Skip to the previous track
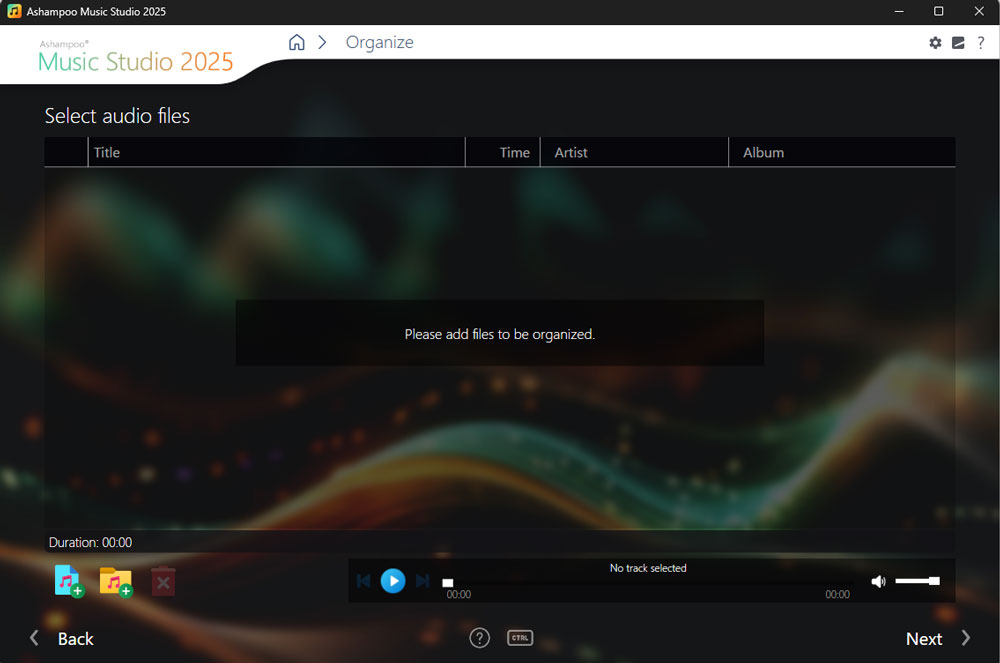The image size is (1000, 663). [364, 581]
